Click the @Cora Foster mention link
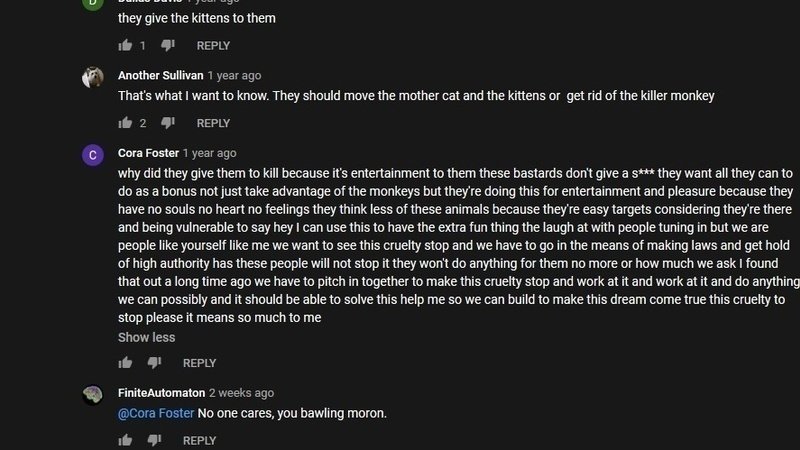The height and width of the screenshot is (450, 800). tap(155, 413)
